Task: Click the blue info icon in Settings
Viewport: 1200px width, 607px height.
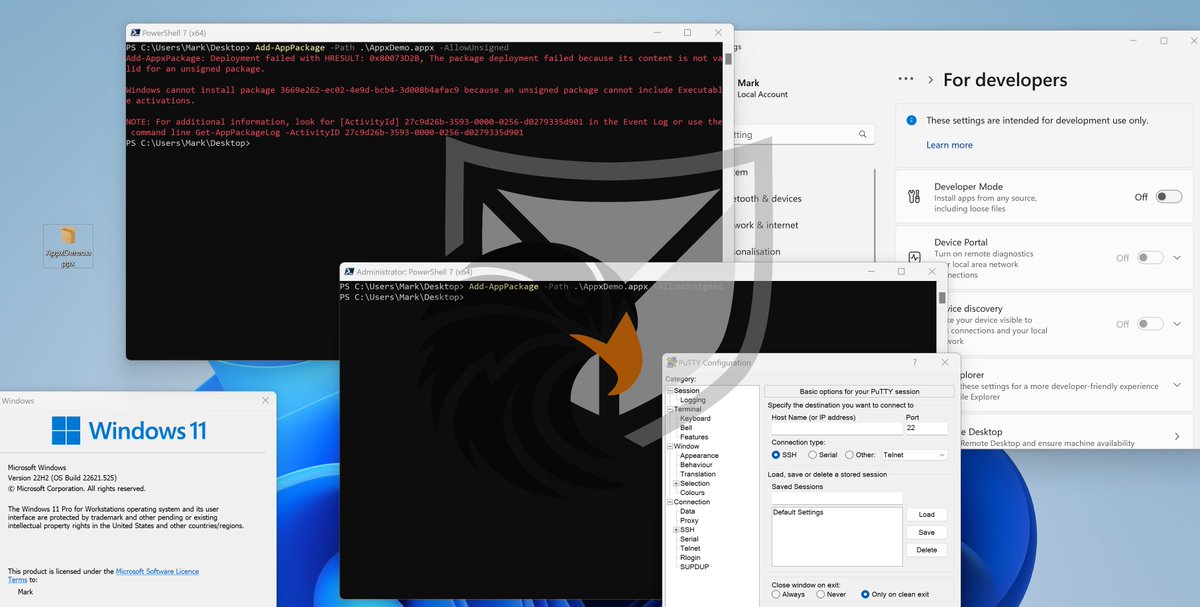Action: [911, 120]
